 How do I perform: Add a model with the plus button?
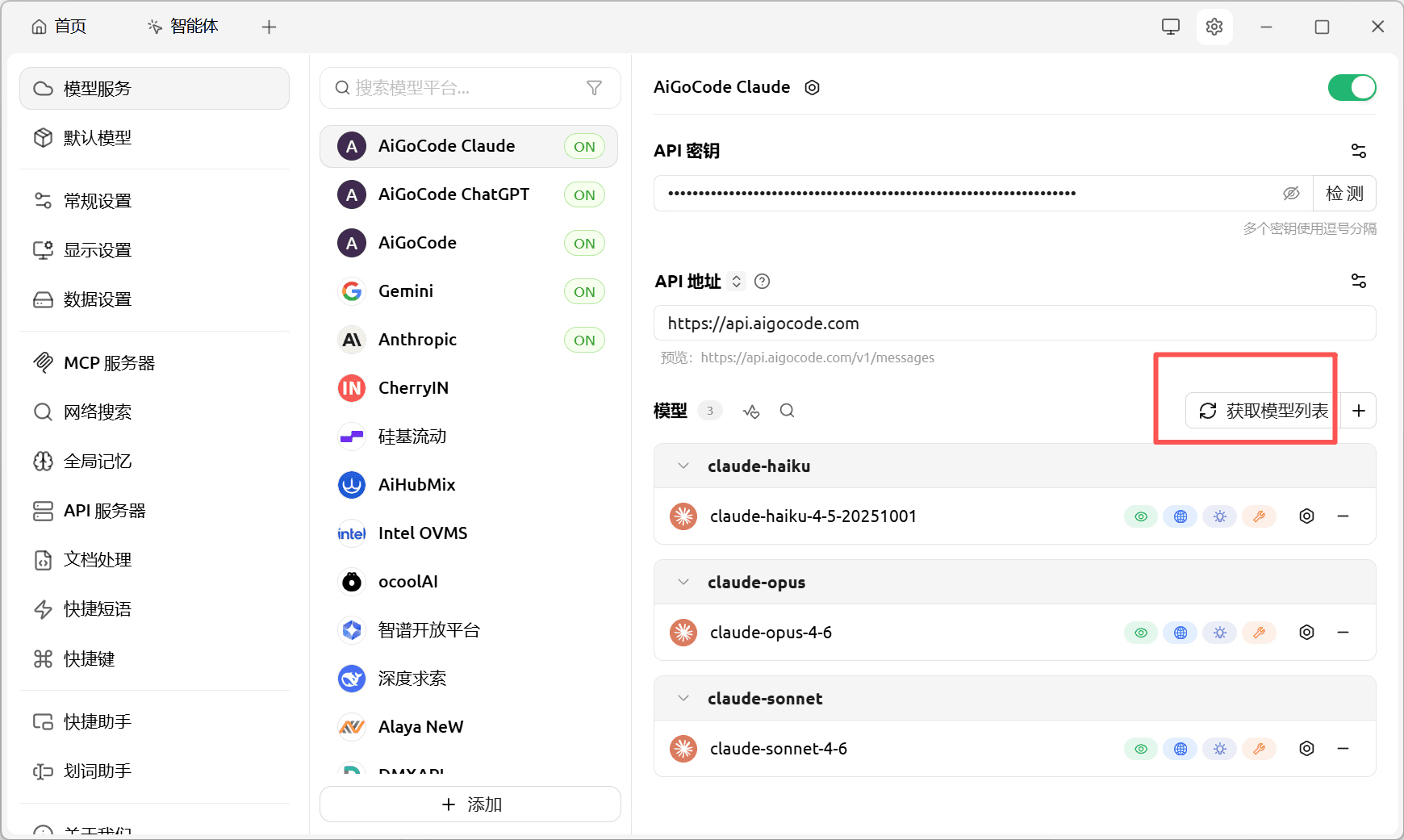pyautogui.click(x=1359, y=411)
